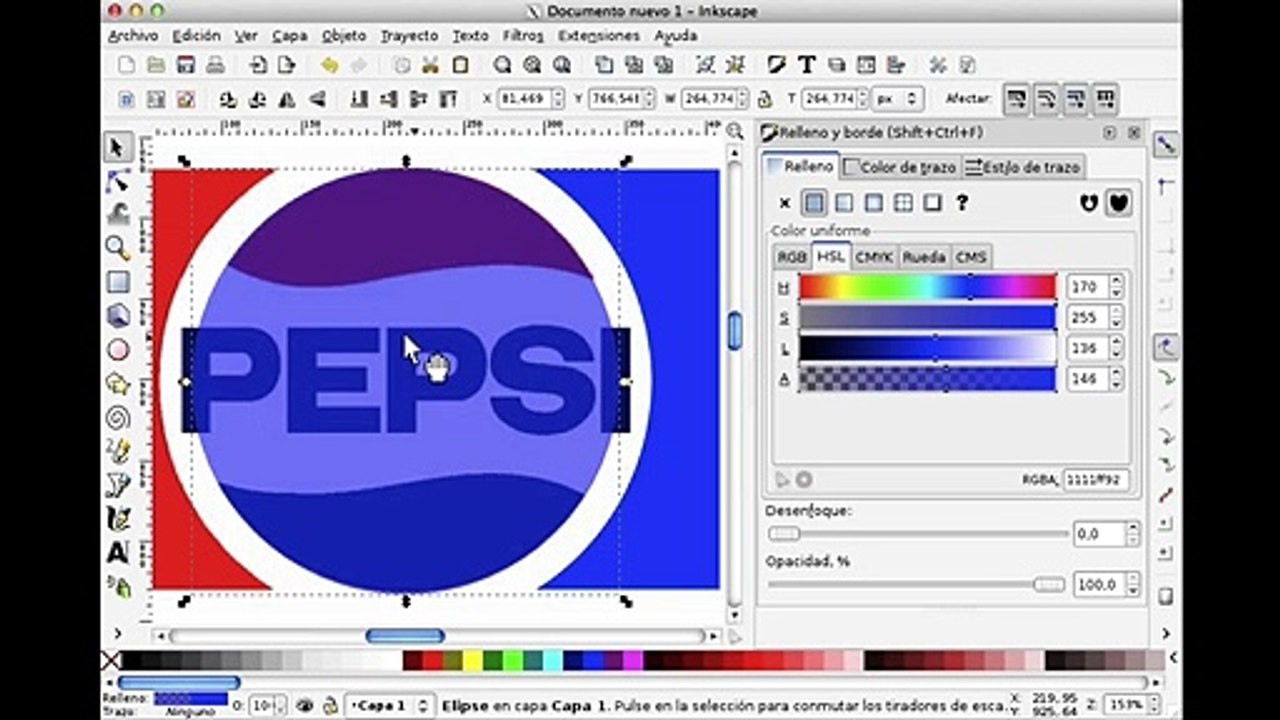Set fill to flat color
The height and width of the screenshot is (720, 1280).
click(x=815, y=203)
